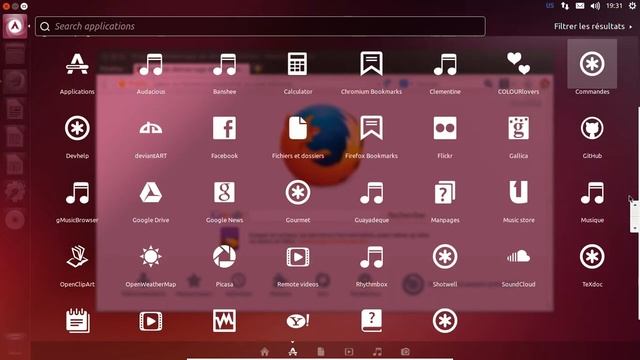
Task: Switch to the Video lens
Action: click(x=349, y=351)
